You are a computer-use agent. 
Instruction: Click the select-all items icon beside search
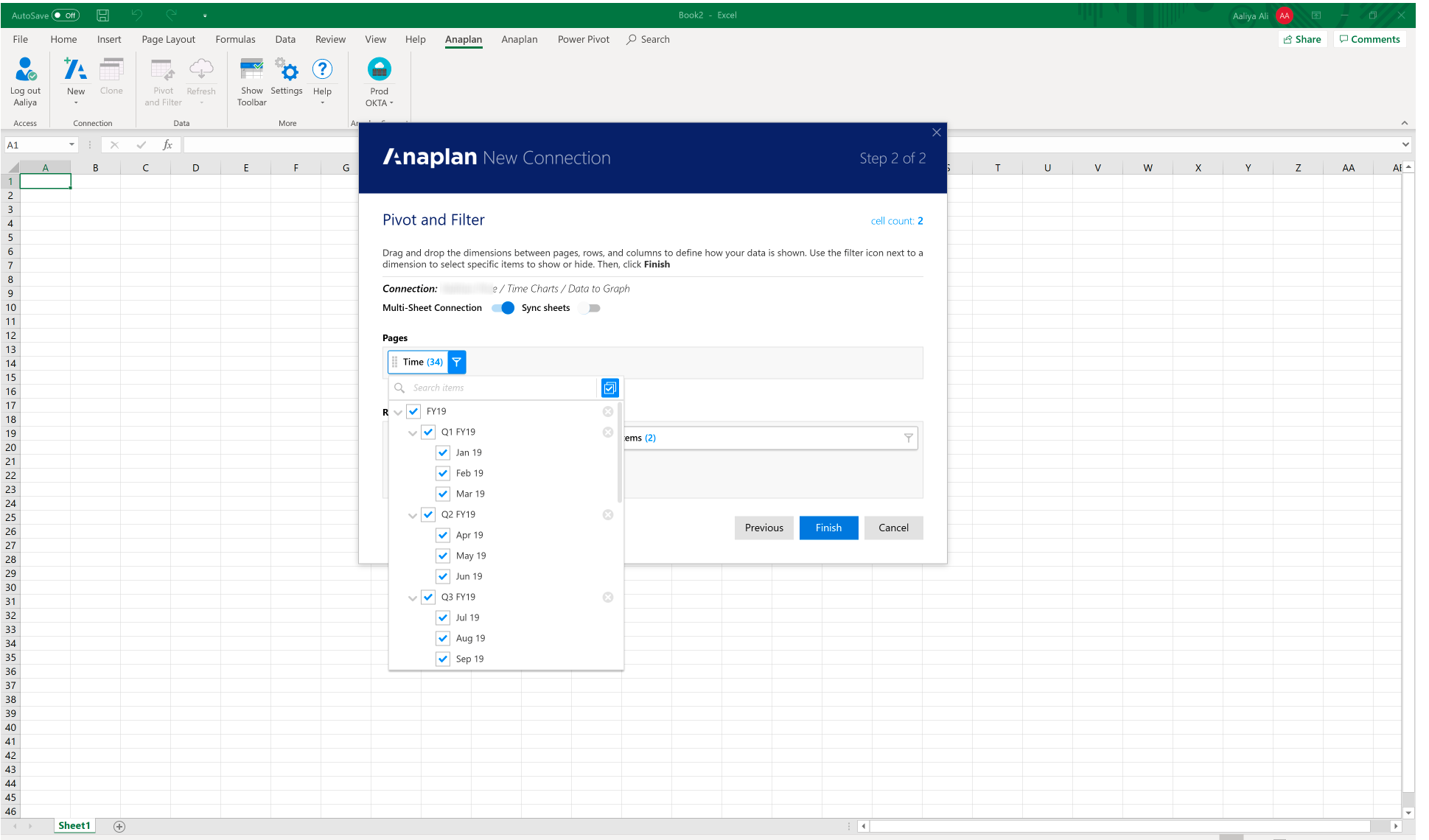pos(609,388)
